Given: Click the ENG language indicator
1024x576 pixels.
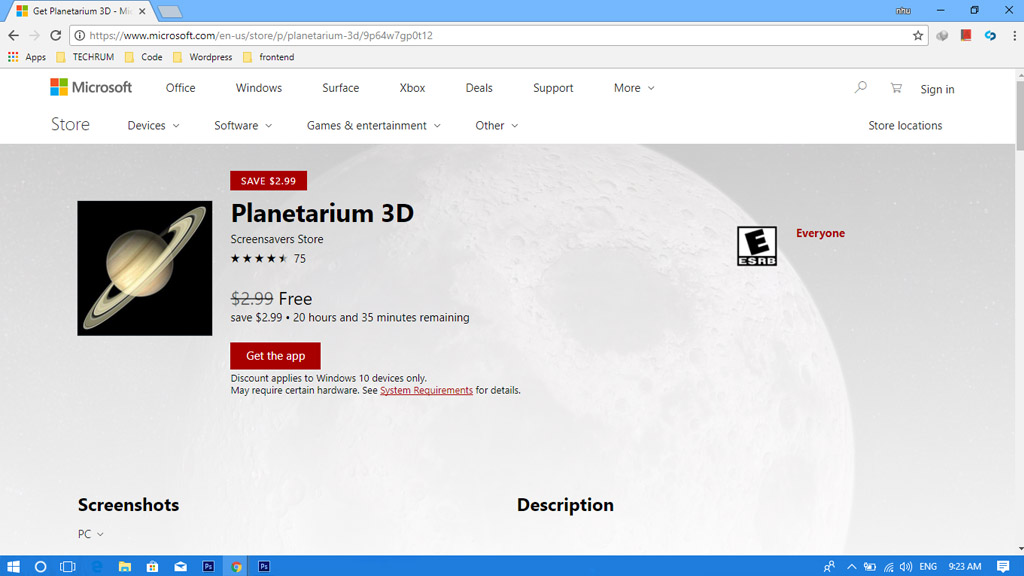Looking at the screenshot, I should point(928,566).
